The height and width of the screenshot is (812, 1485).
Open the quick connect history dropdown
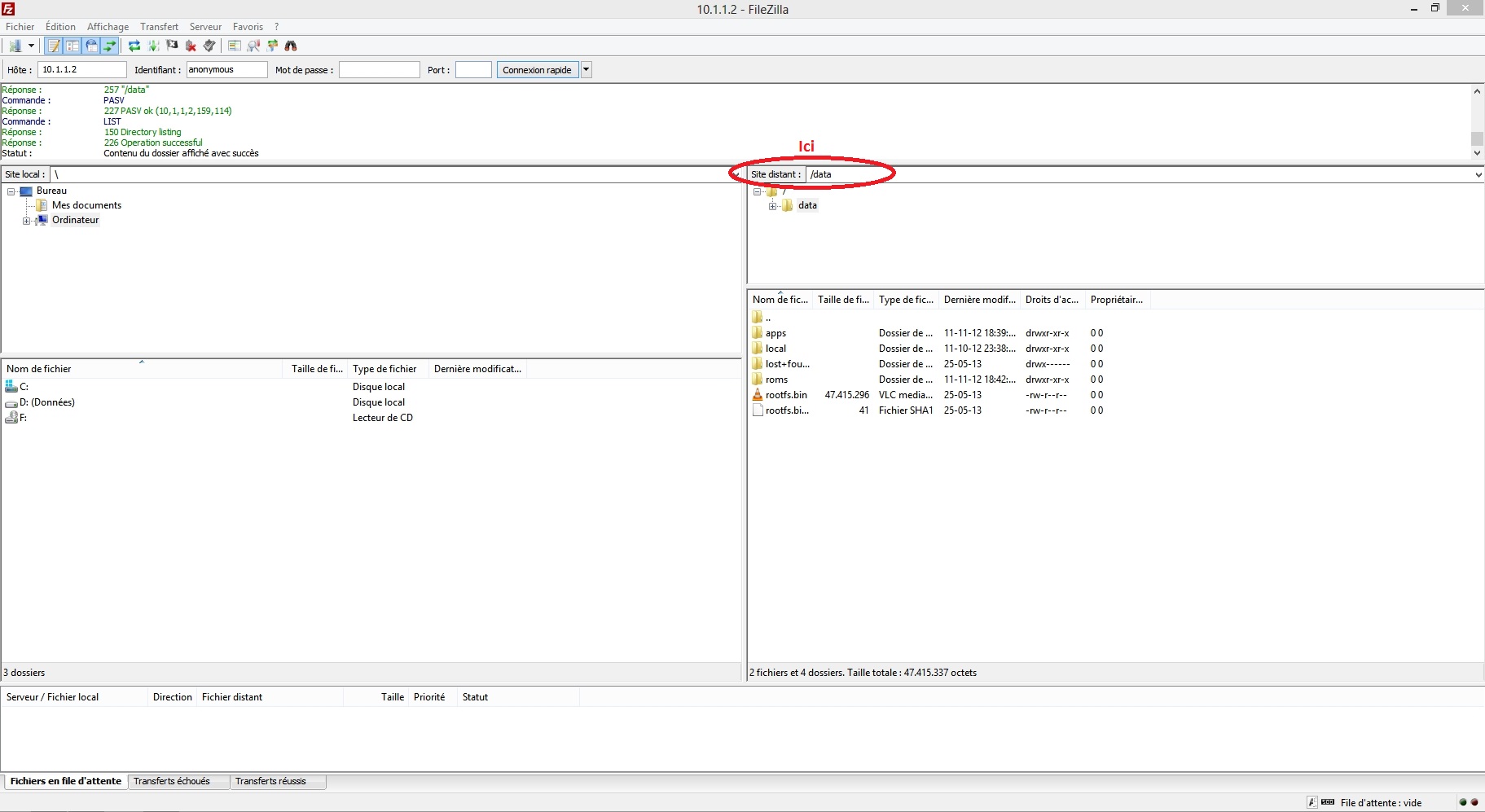tap(586, 70)
